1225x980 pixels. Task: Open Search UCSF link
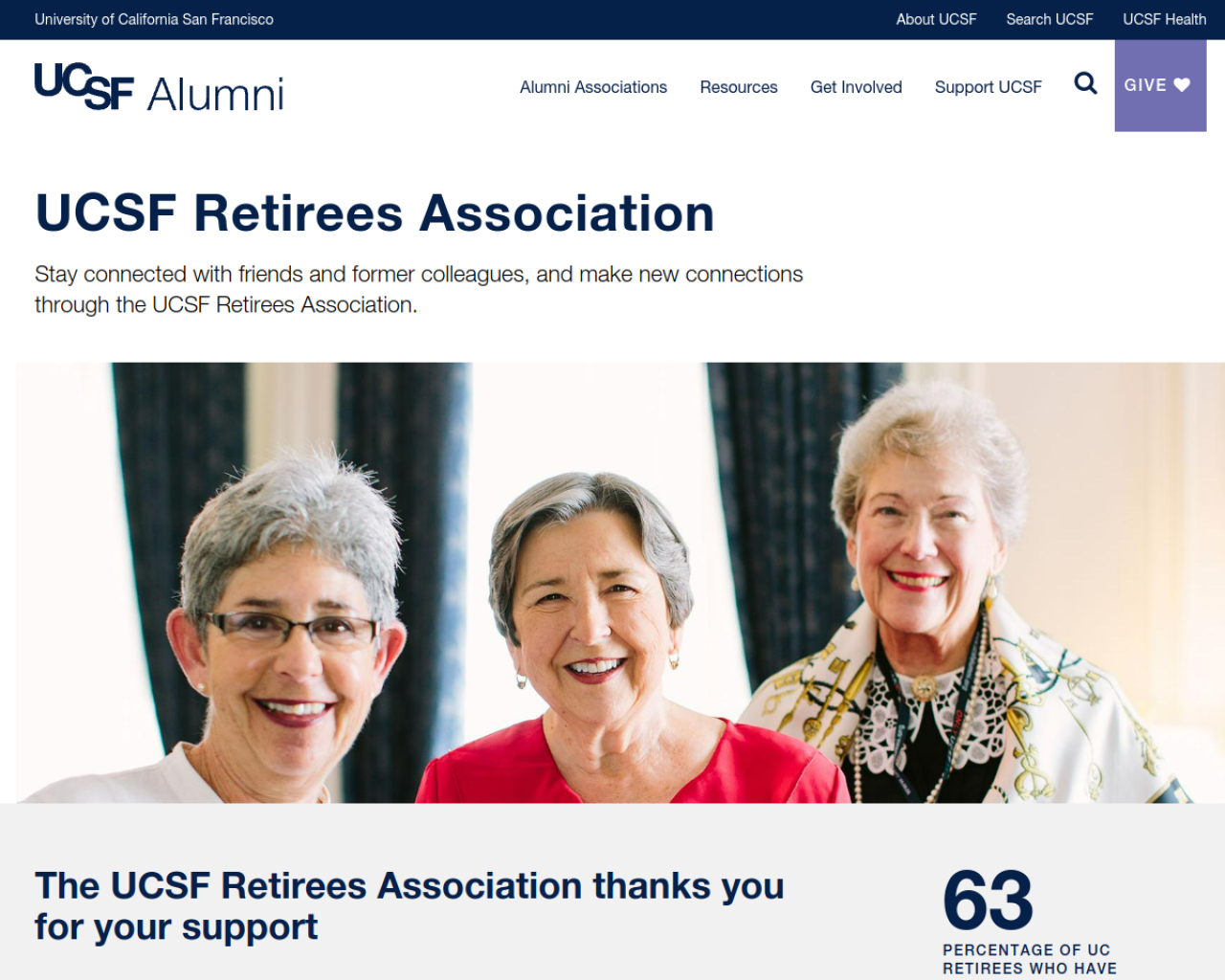1050,19
